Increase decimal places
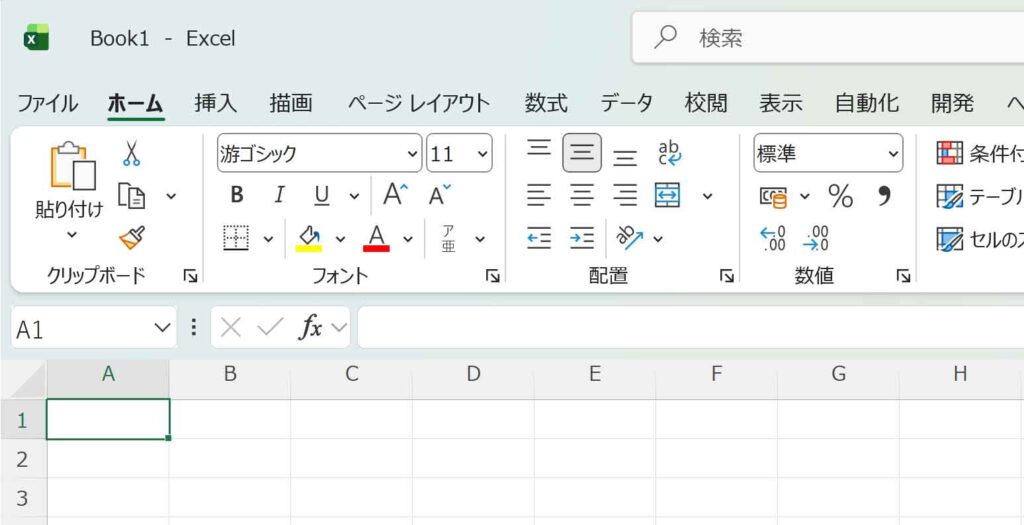 pyautogui.click(x=774, y=238)
